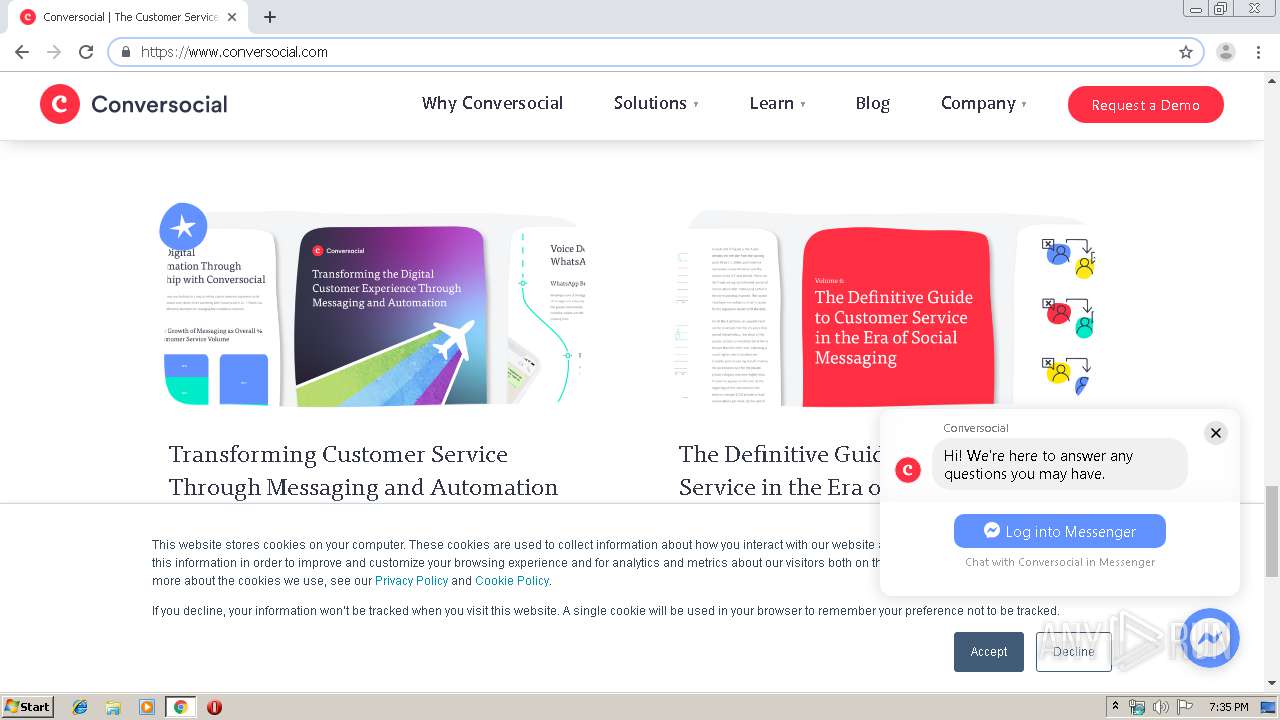Screen dimensions: 1280x720
Task: Expand the Learn dropdown menu
Action: pyautogui.click(x=777, y=103)
